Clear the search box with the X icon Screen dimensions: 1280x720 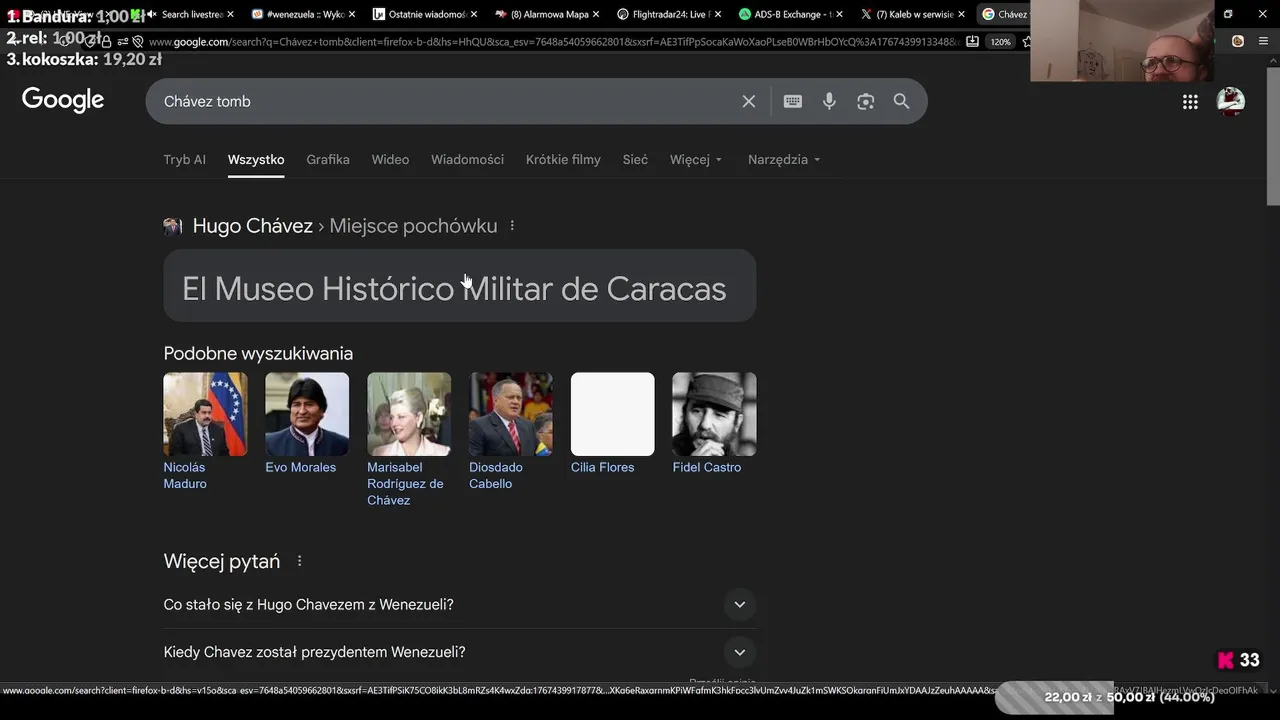(748, 101)
